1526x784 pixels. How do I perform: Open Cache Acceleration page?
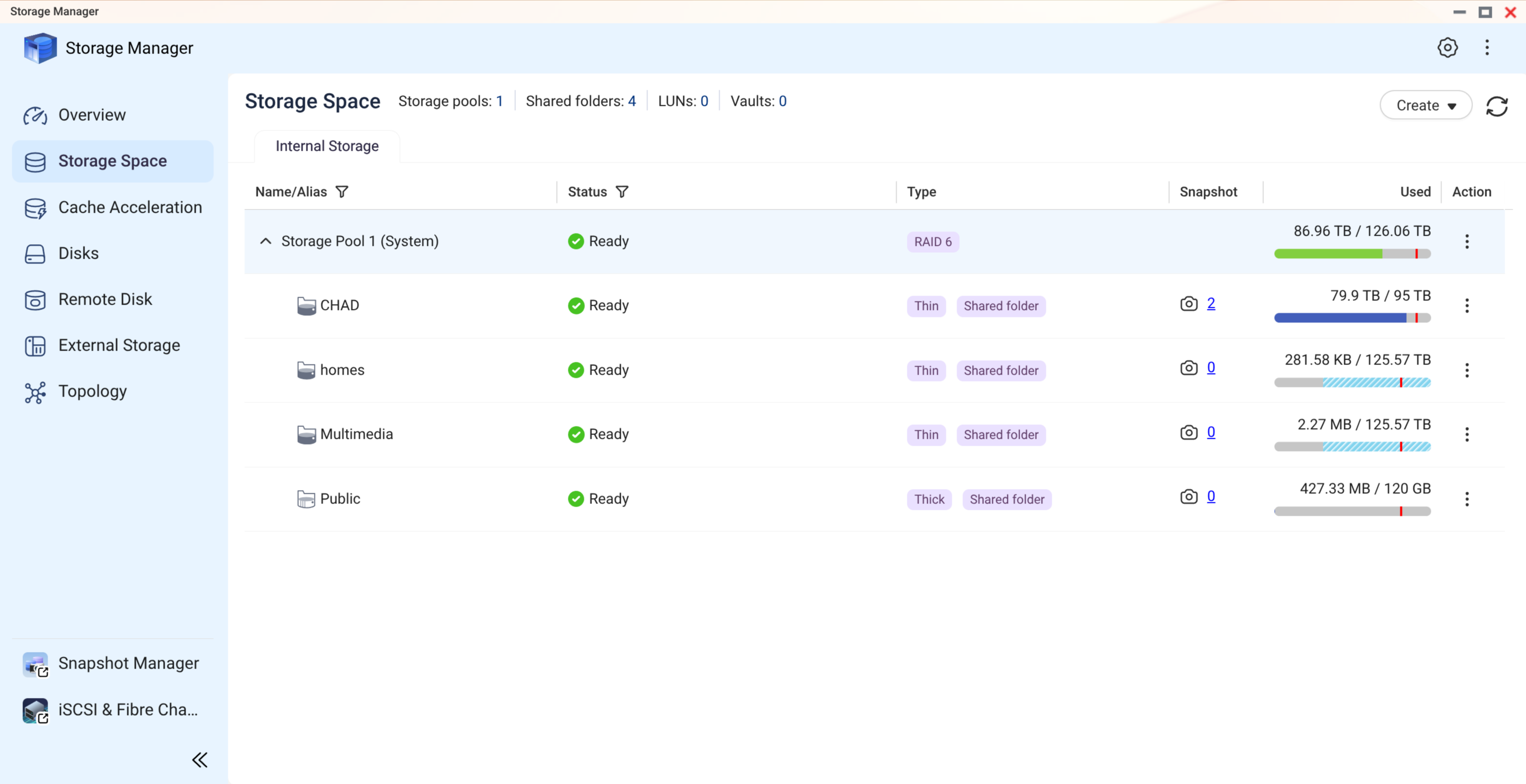tap(113, 207)
